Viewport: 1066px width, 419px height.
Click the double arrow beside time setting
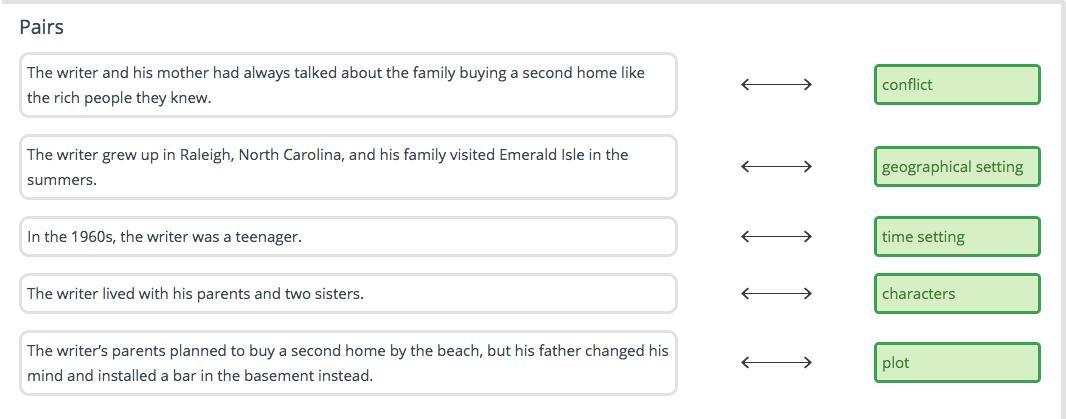click(776, 237)
